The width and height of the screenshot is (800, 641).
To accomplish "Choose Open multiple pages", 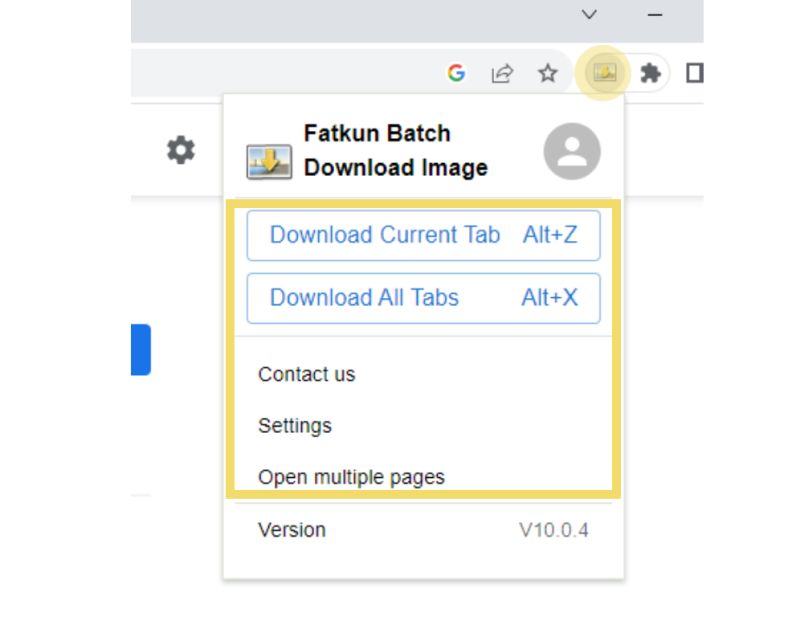I will (x=351, y=477).
